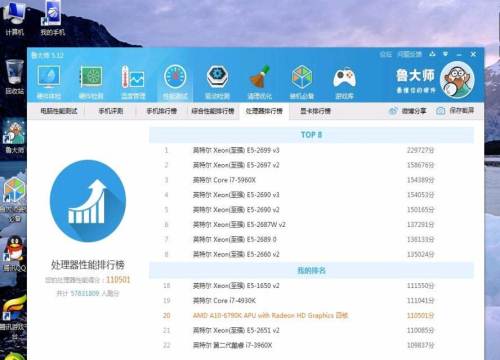Image resolution: width=500 pixels, height=360 pixels.
Task: Select the Xeon E5-2660 v2 row
Action: coord(311,254)
